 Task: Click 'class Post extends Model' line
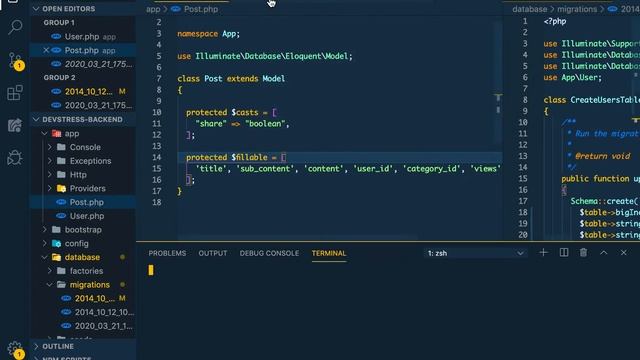coord(231,79)
